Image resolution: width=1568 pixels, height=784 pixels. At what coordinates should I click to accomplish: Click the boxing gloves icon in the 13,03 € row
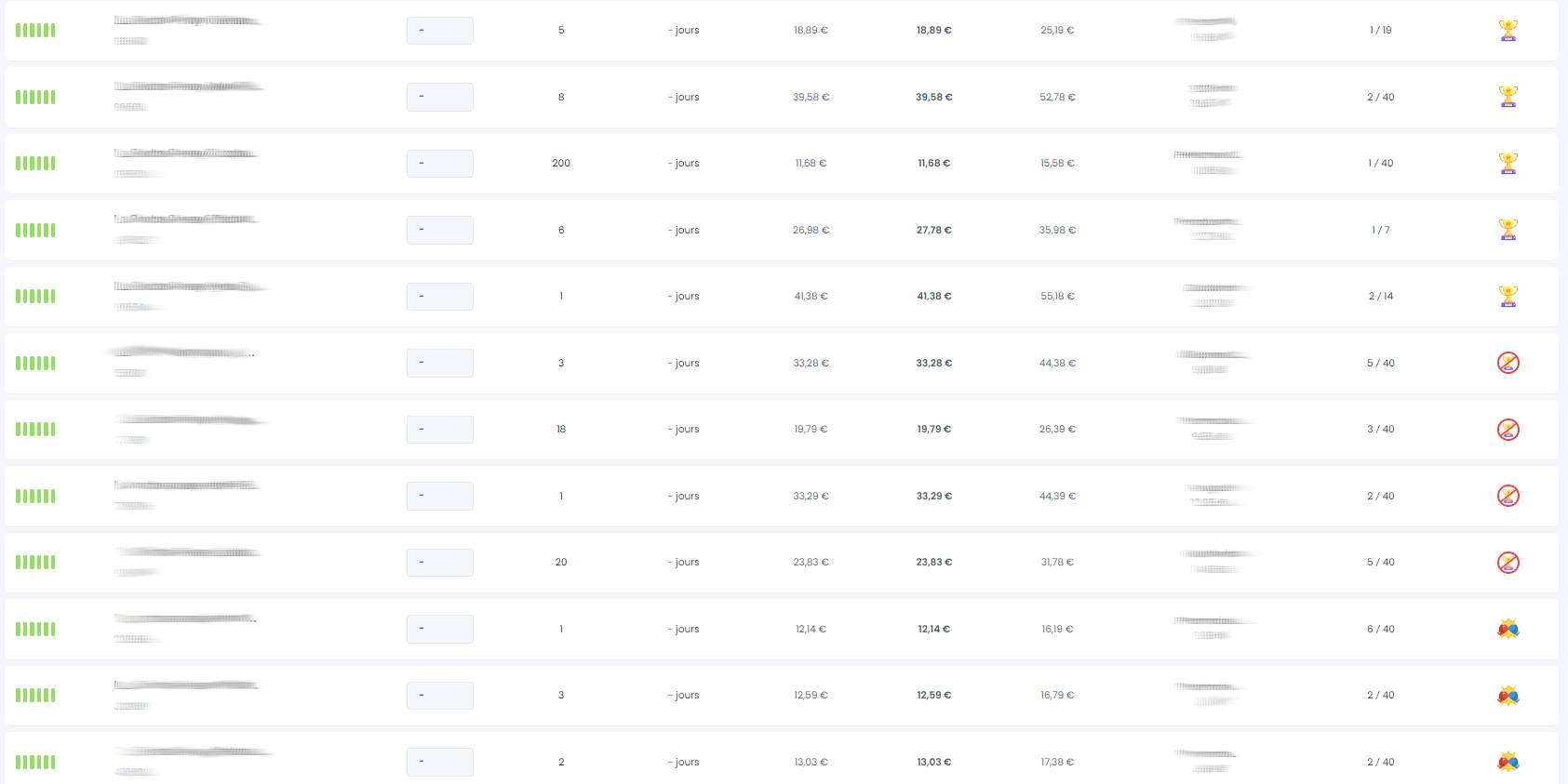[x=1508, y=762]
